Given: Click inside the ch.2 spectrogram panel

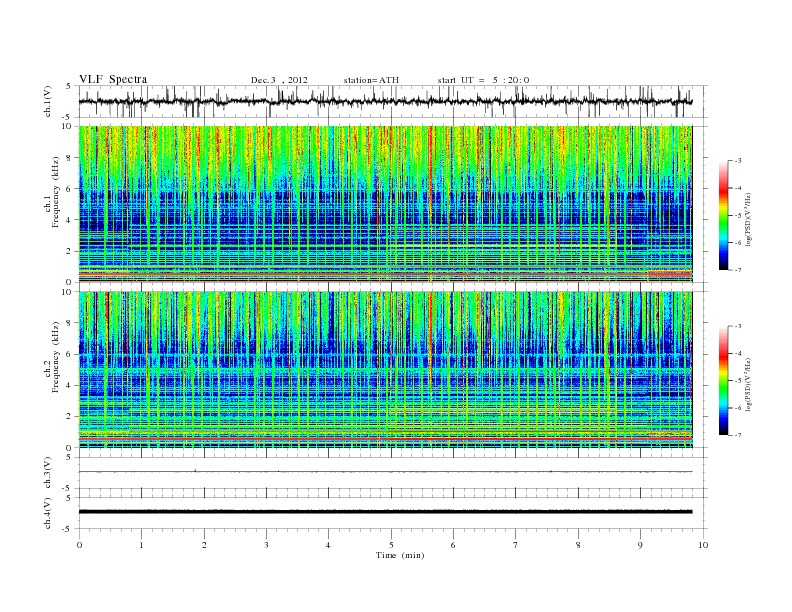Looking at the screenshot, I should click(386, 370).
